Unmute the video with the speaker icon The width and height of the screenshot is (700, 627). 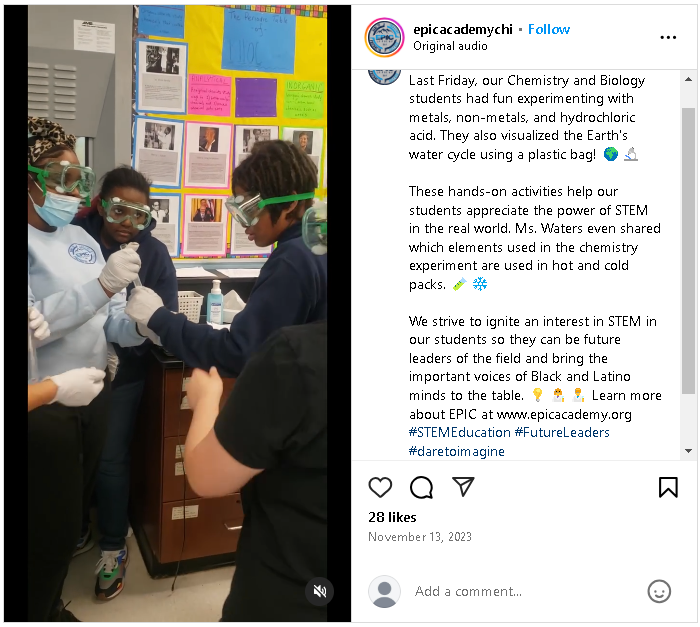pyautogui.click(x=319, y=591)
